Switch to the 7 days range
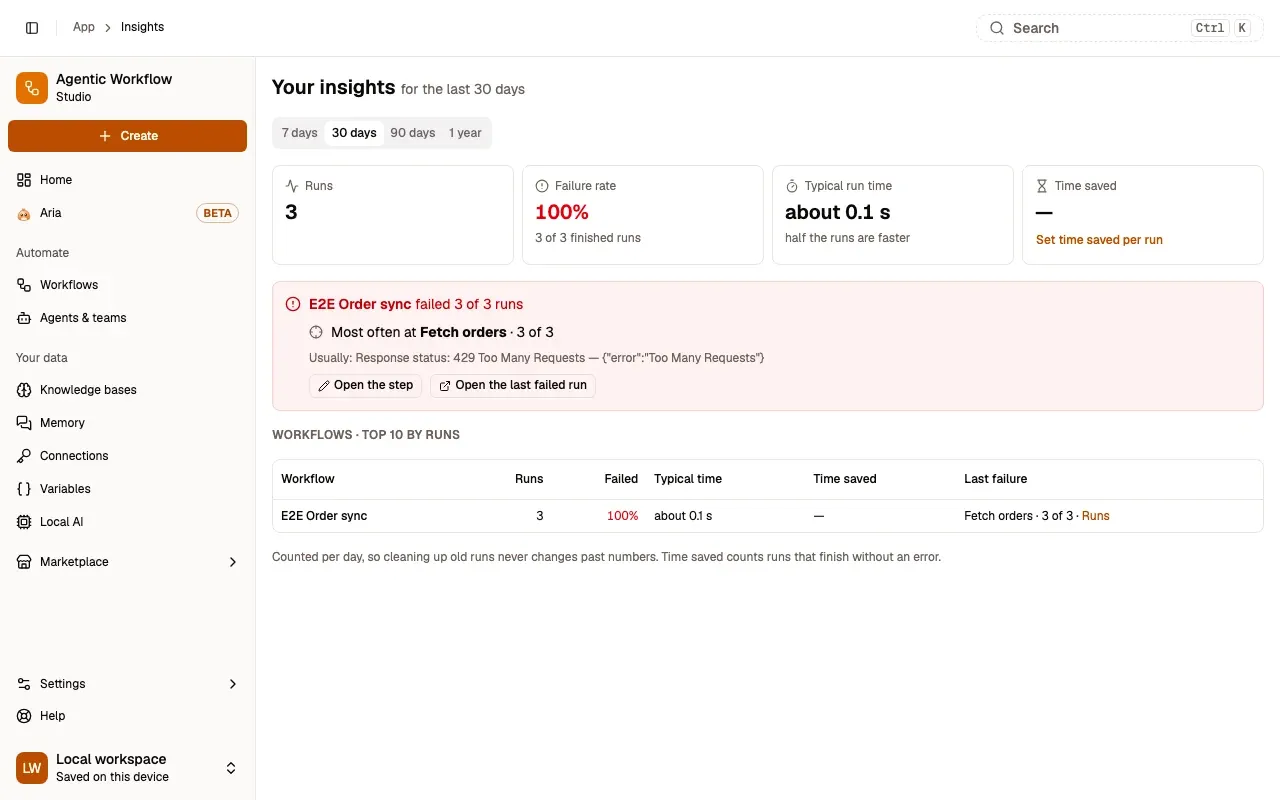Image resolution: width=1280 pixels, height=800 pixels. pos(299,133)
